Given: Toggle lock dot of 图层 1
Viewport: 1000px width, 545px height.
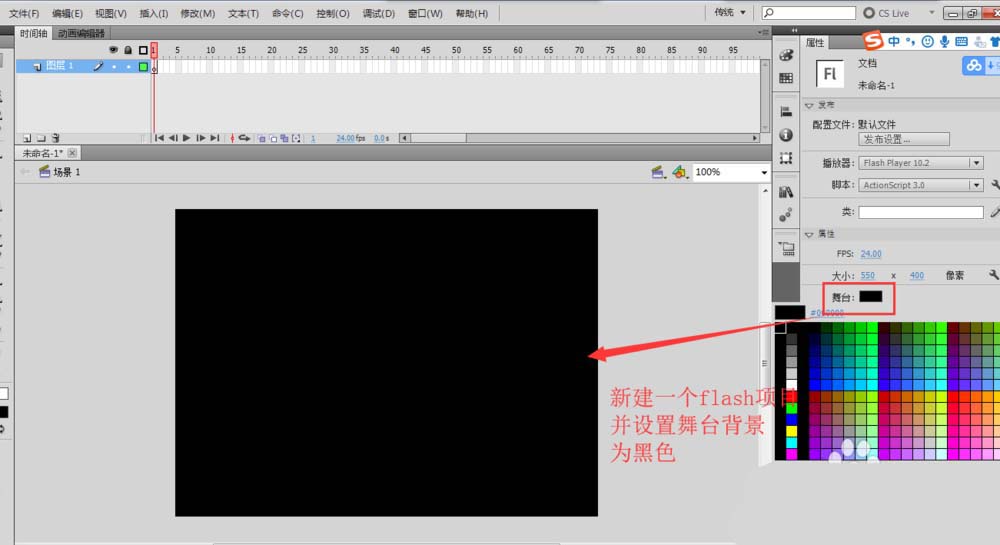Looking at the screenshot, I should tap(129, 66).
